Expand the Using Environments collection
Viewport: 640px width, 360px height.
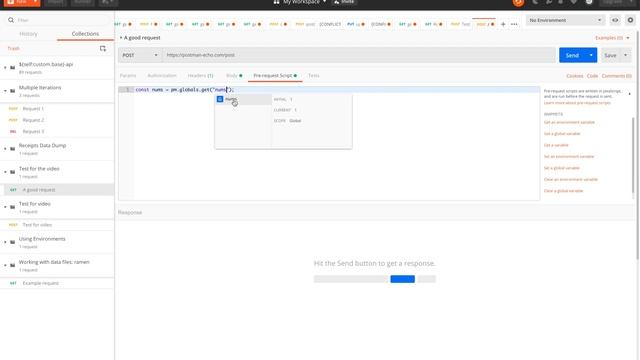coord(5,242)
